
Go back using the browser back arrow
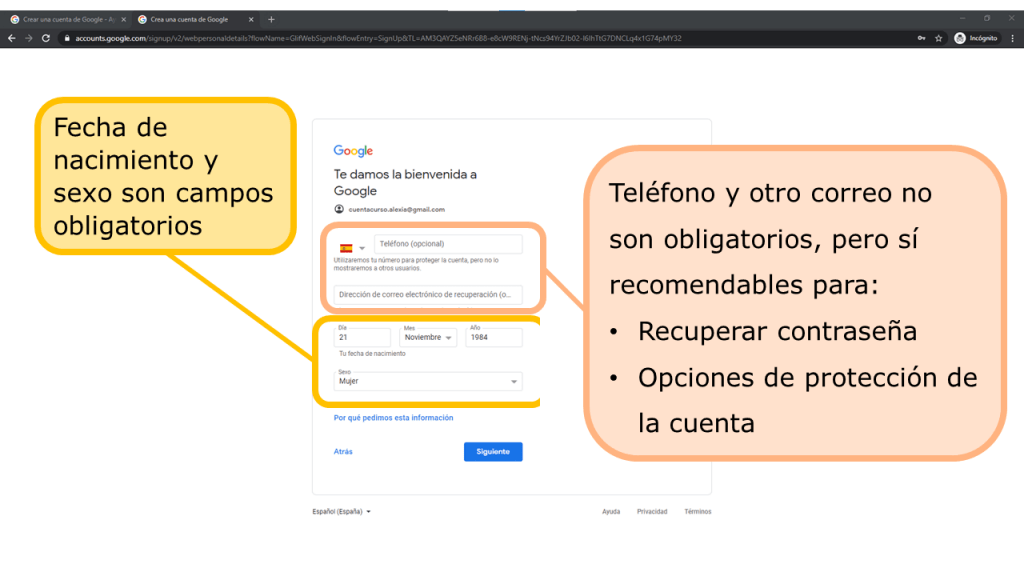[x=11, y=39]
